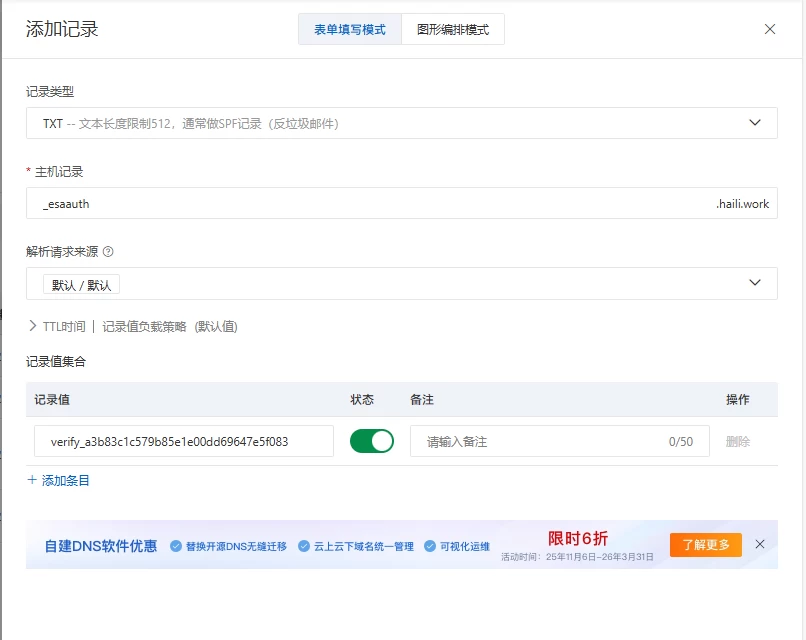Open the 记录类型 TXT dropdown

click(400, 123)
